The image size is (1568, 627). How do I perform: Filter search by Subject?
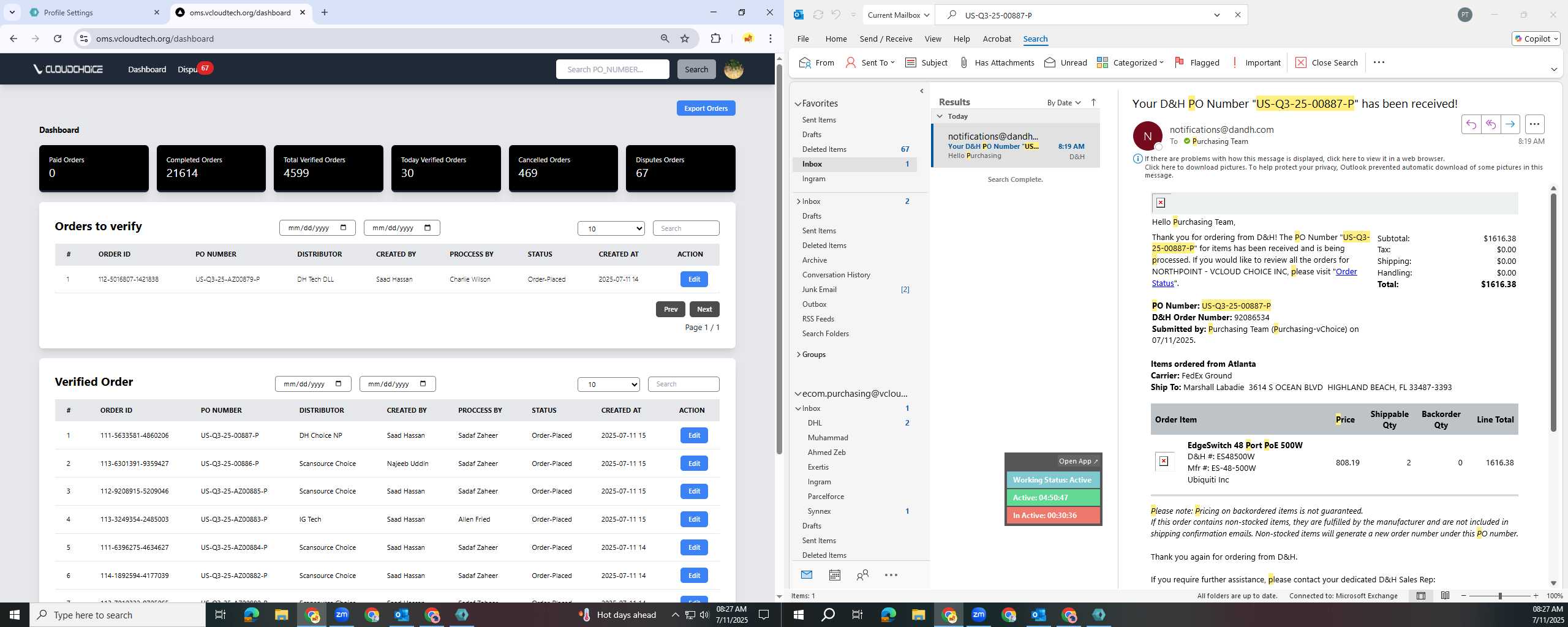pyautogui.click(x=926, y=62)
